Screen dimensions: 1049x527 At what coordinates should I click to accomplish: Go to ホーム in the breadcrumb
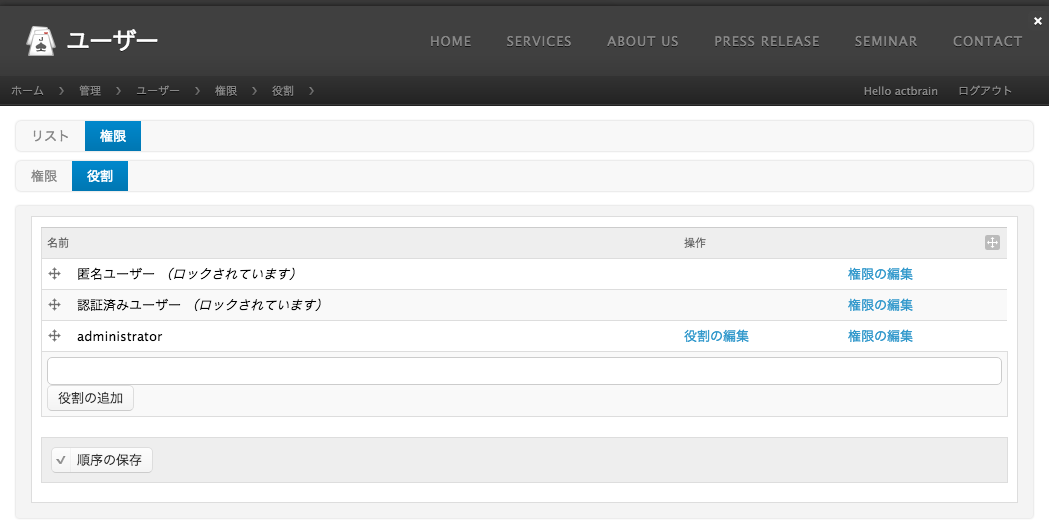27,91
